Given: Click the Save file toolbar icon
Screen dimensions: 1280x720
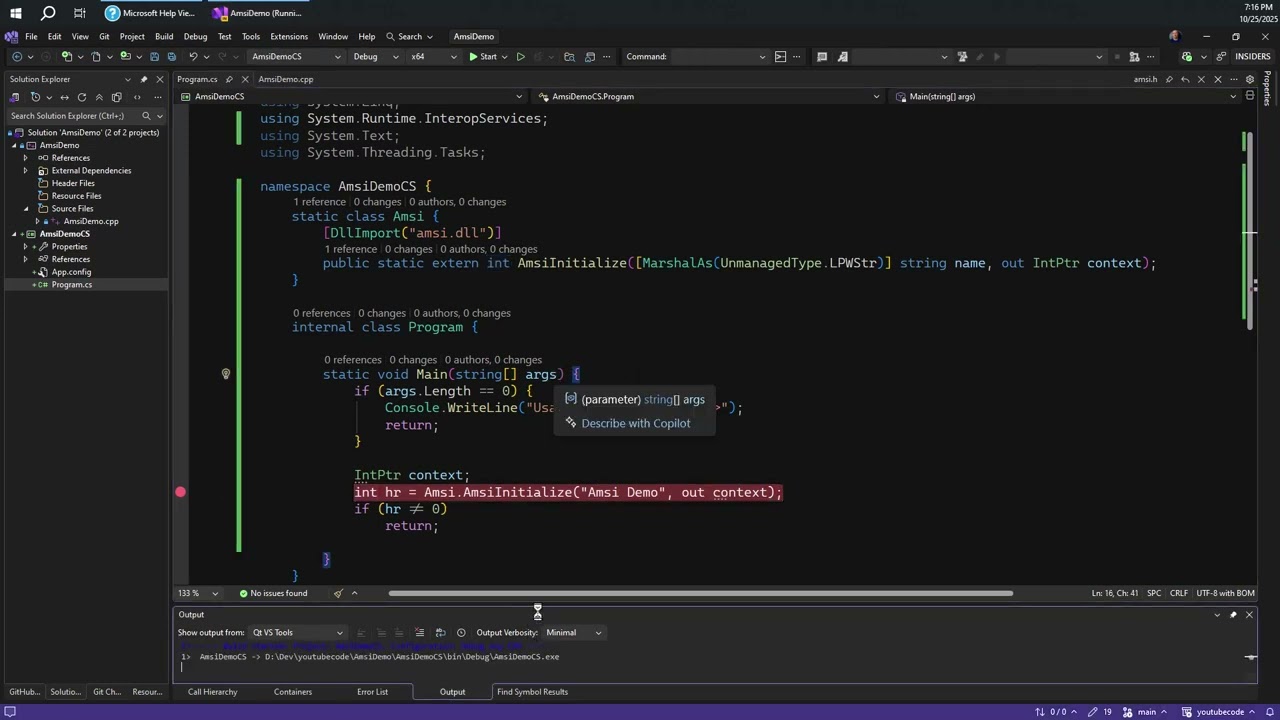Looking at the screenshot, I should [154, 56].
